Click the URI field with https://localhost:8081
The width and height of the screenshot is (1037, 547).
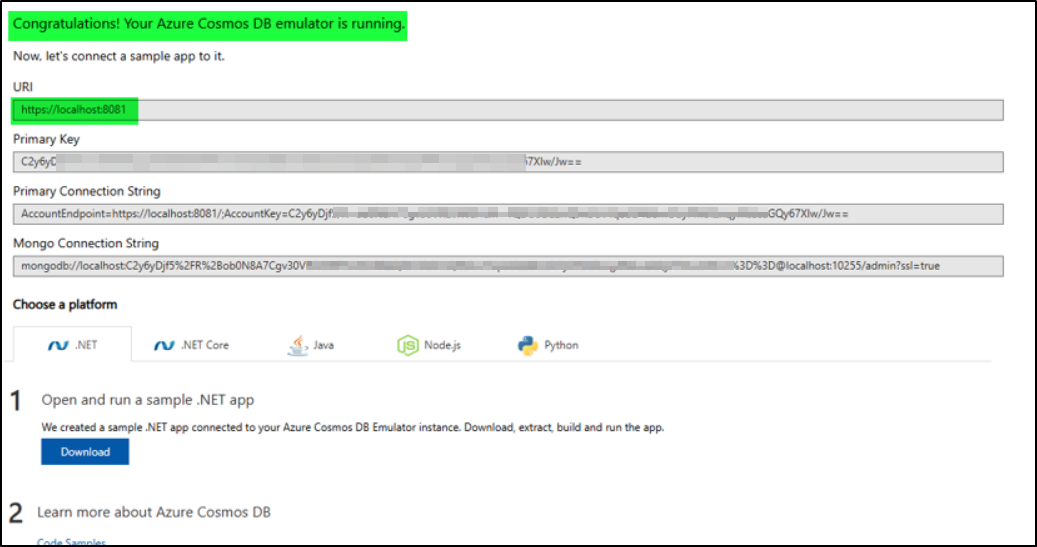[x=508, y=110]
